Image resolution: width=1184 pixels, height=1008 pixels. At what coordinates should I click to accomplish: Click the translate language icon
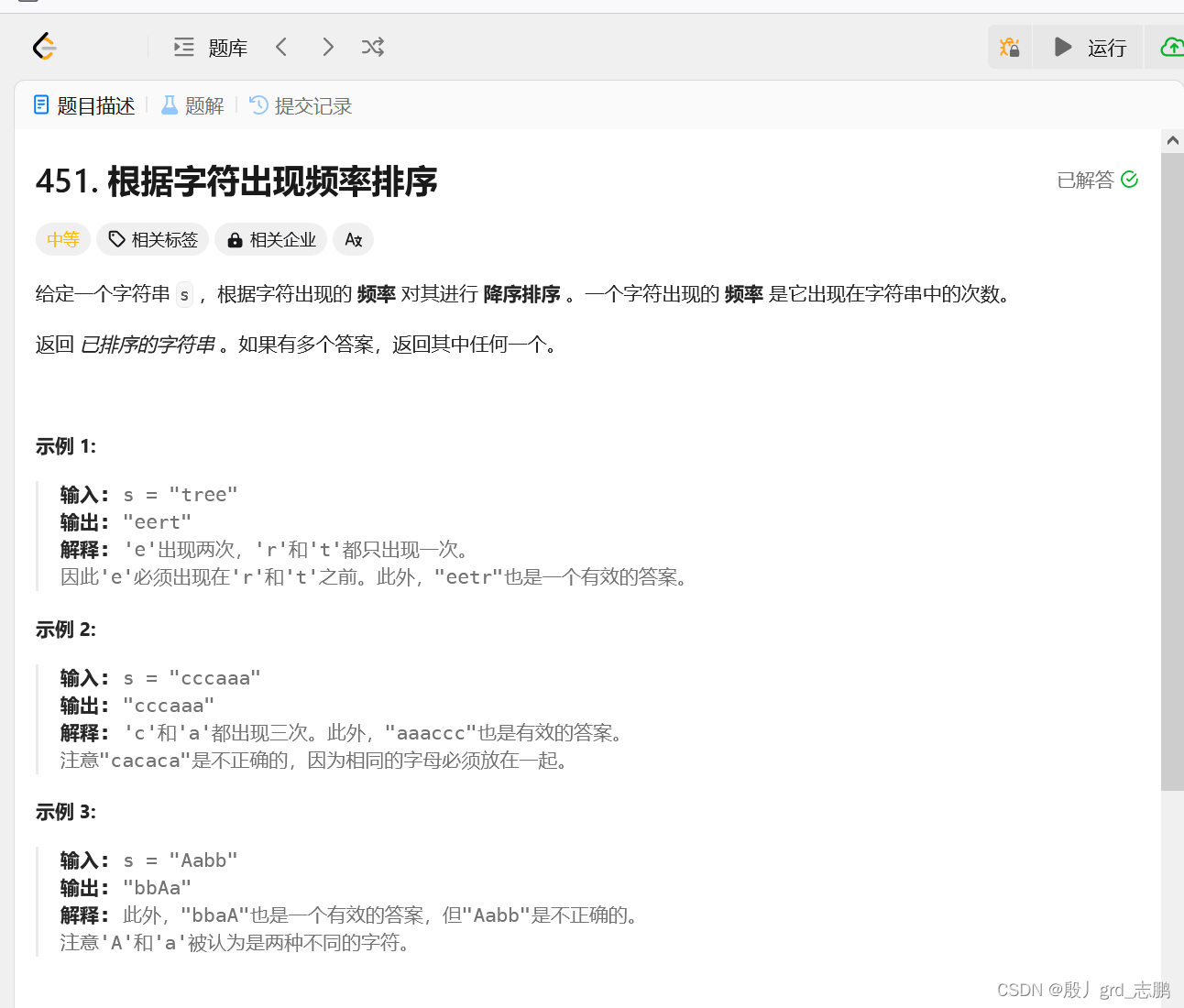pyautogui.click(x=354, y=240)
